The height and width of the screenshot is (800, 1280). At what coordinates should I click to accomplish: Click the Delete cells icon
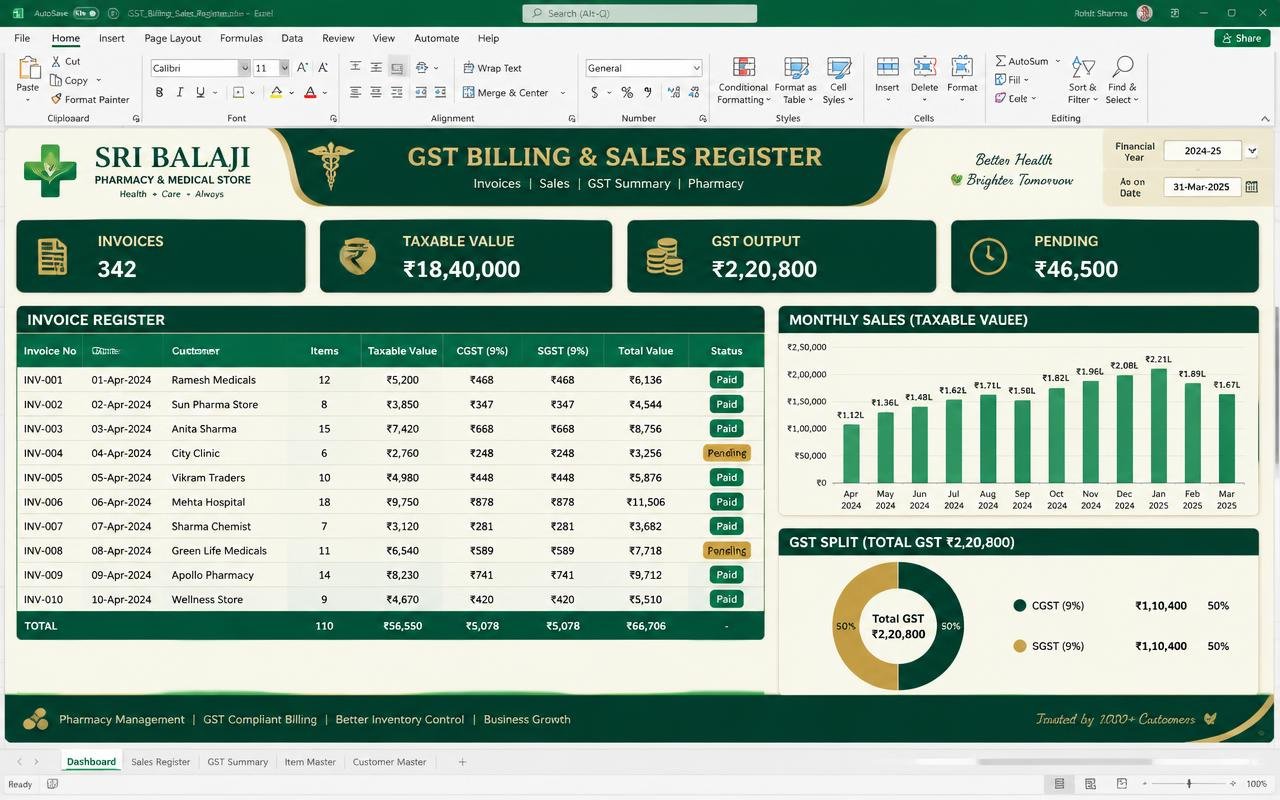925,67
